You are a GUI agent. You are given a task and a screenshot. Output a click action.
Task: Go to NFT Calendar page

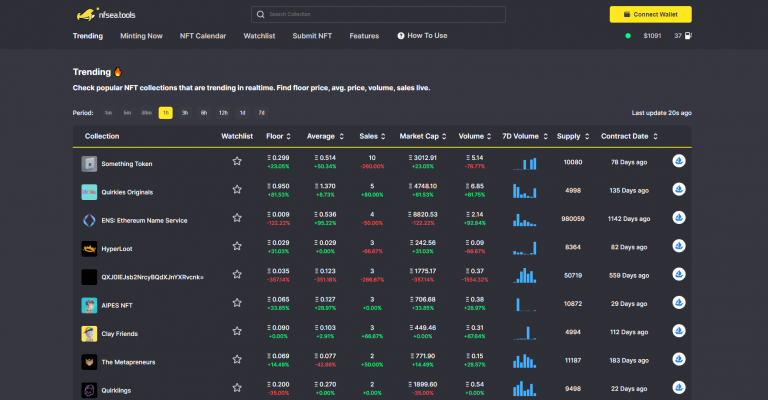[x=203, y=36]
